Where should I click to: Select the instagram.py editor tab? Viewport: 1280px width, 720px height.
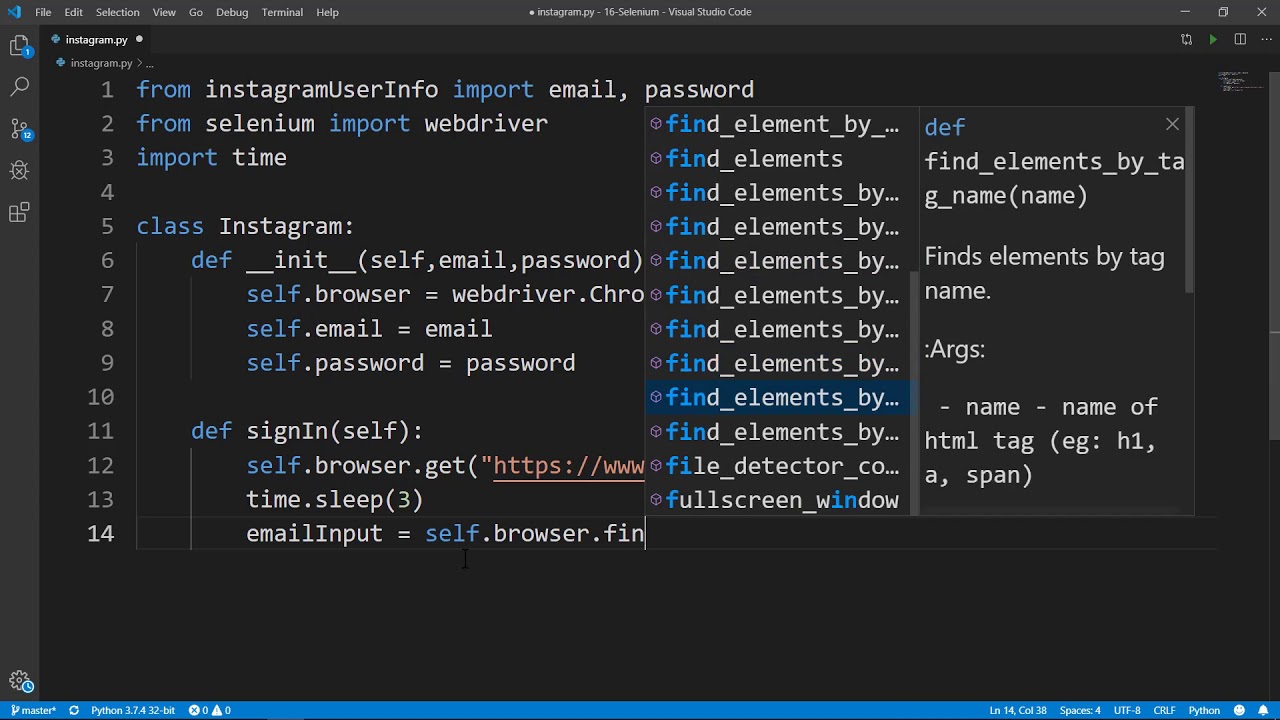[x=97, y=40]
